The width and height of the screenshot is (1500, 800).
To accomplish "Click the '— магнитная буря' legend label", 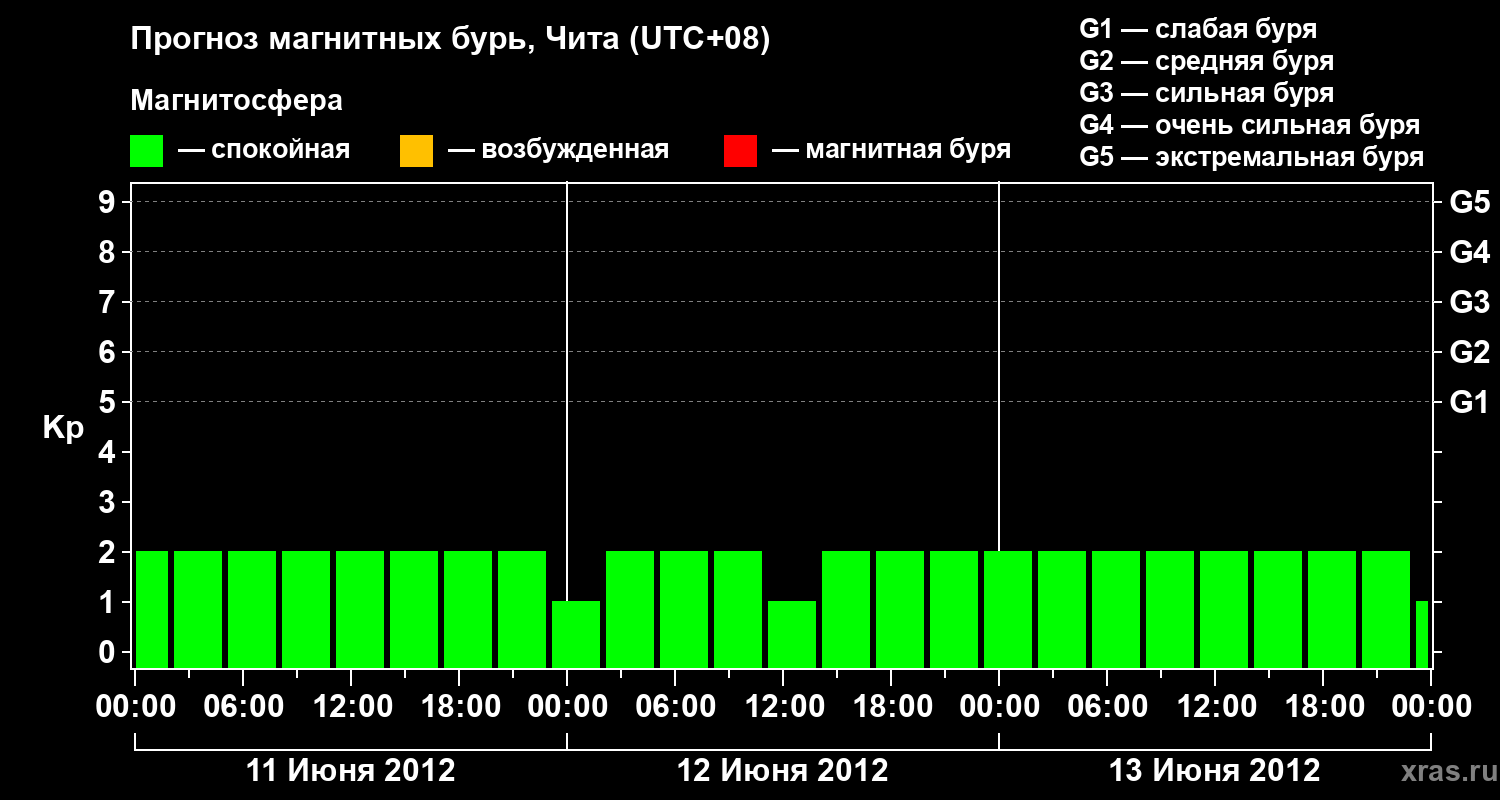I will (x=892, y=151).
